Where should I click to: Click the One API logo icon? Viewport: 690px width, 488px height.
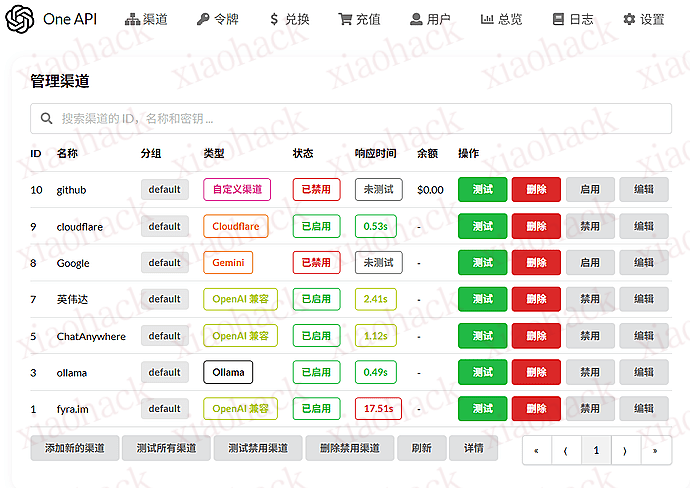coord(19,19)
